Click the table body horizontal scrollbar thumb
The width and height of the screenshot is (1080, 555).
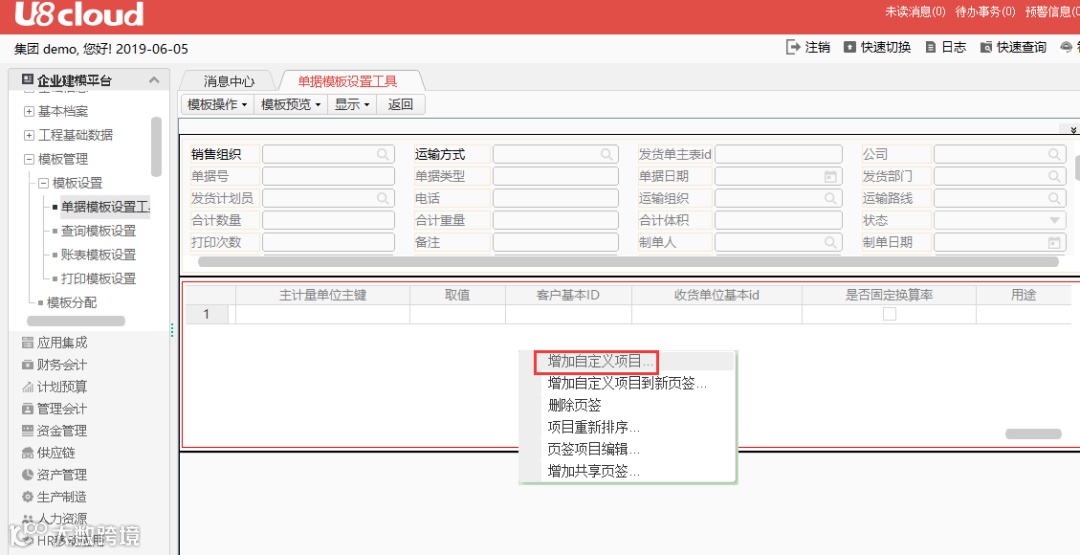(x=1033, y=434)
